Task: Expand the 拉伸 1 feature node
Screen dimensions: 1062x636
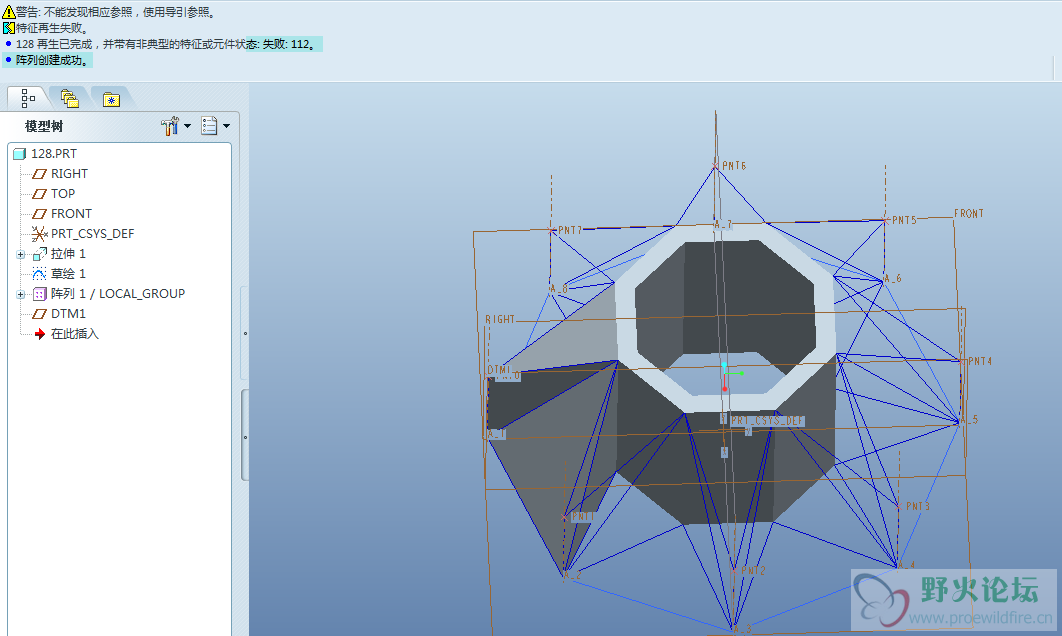Action: coord(20,254)
